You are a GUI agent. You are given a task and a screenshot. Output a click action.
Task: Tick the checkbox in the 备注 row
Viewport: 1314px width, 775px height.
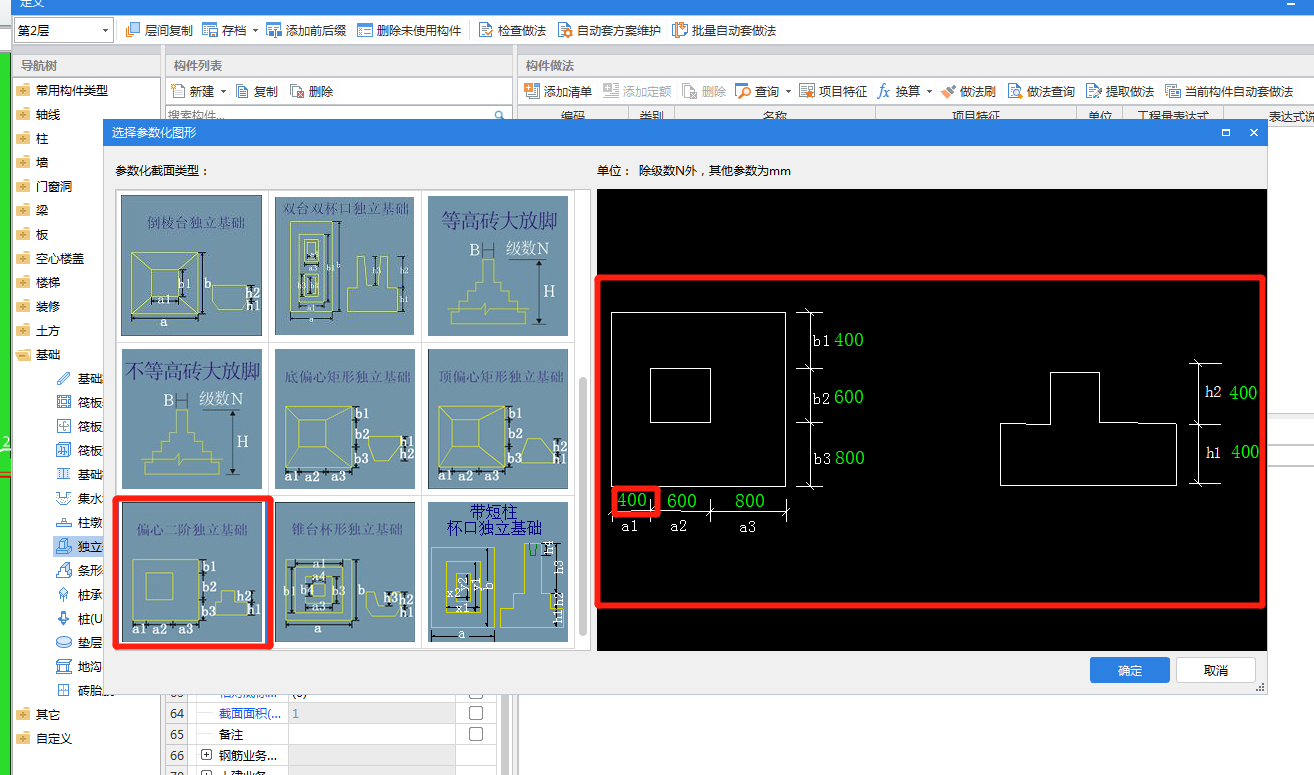point(476,734)
